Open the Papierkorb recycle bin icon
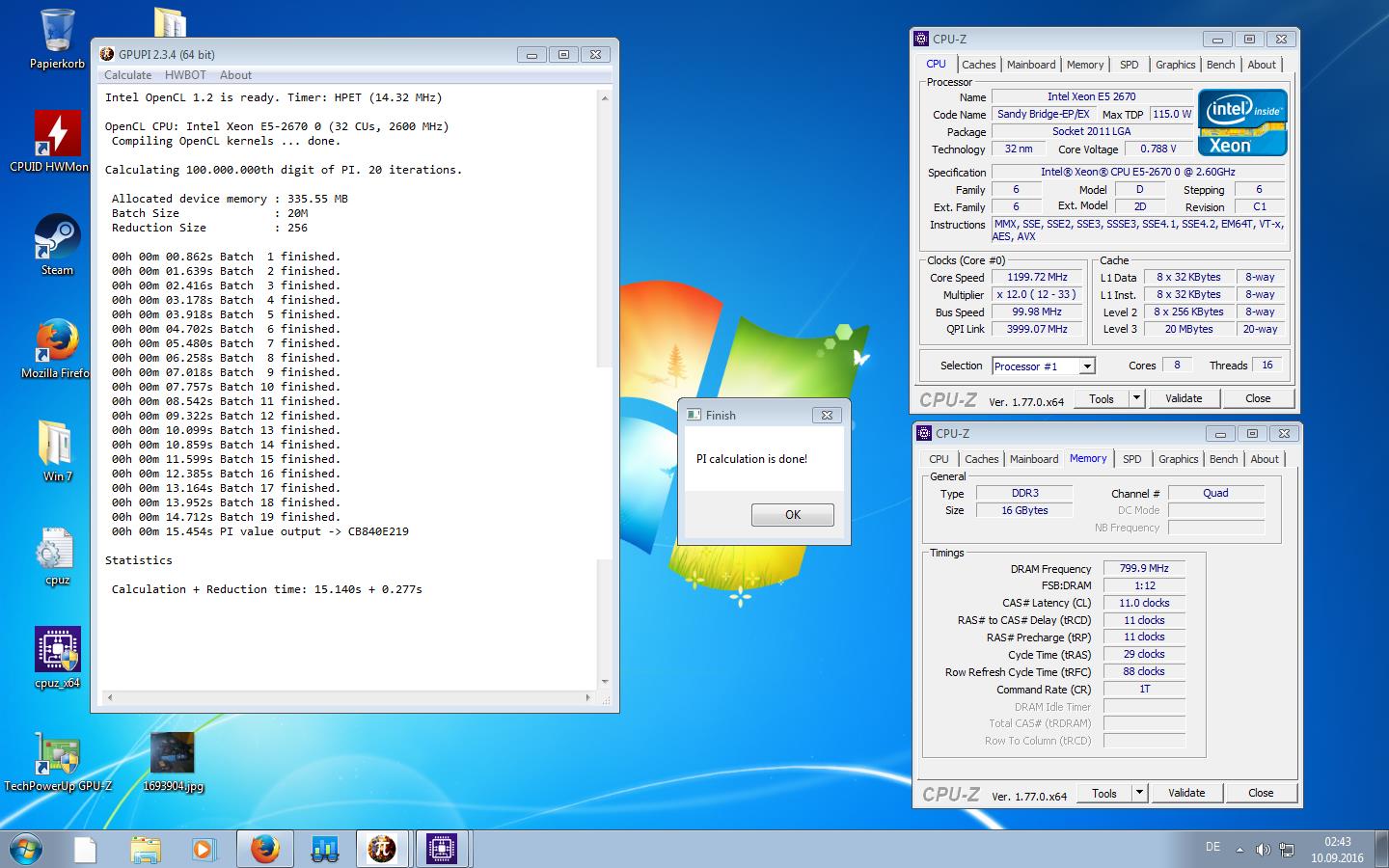The width and height of the screenshot is (1389, 868). pyautogui.click(x=58, y=39)
